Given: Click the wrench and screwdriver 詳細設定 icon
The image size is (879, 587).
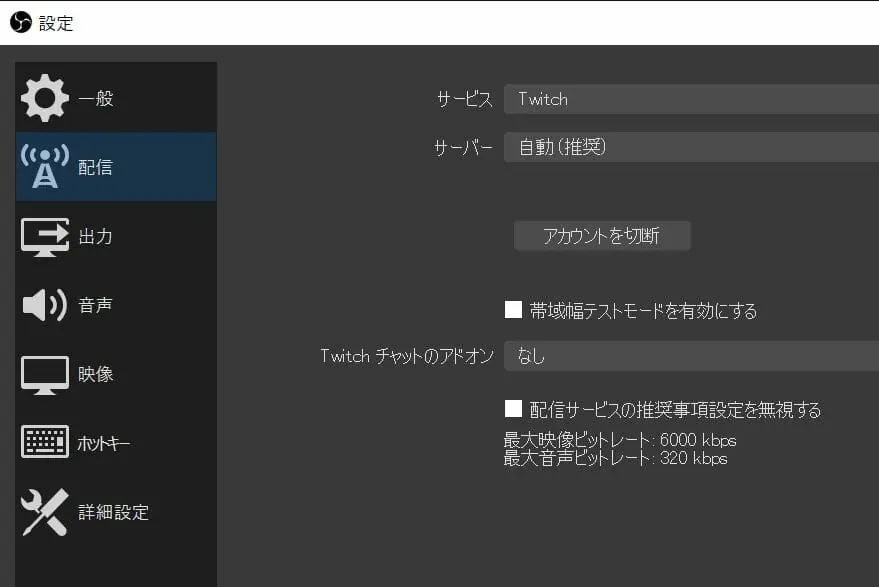Looking at the screenshot, I should click(45, 512).
